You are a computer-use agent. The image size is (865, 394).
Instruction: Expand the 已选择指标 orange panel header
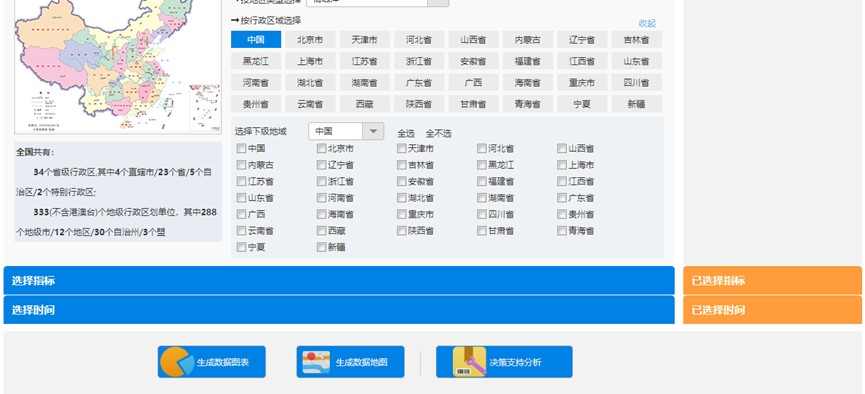(772, 280)
